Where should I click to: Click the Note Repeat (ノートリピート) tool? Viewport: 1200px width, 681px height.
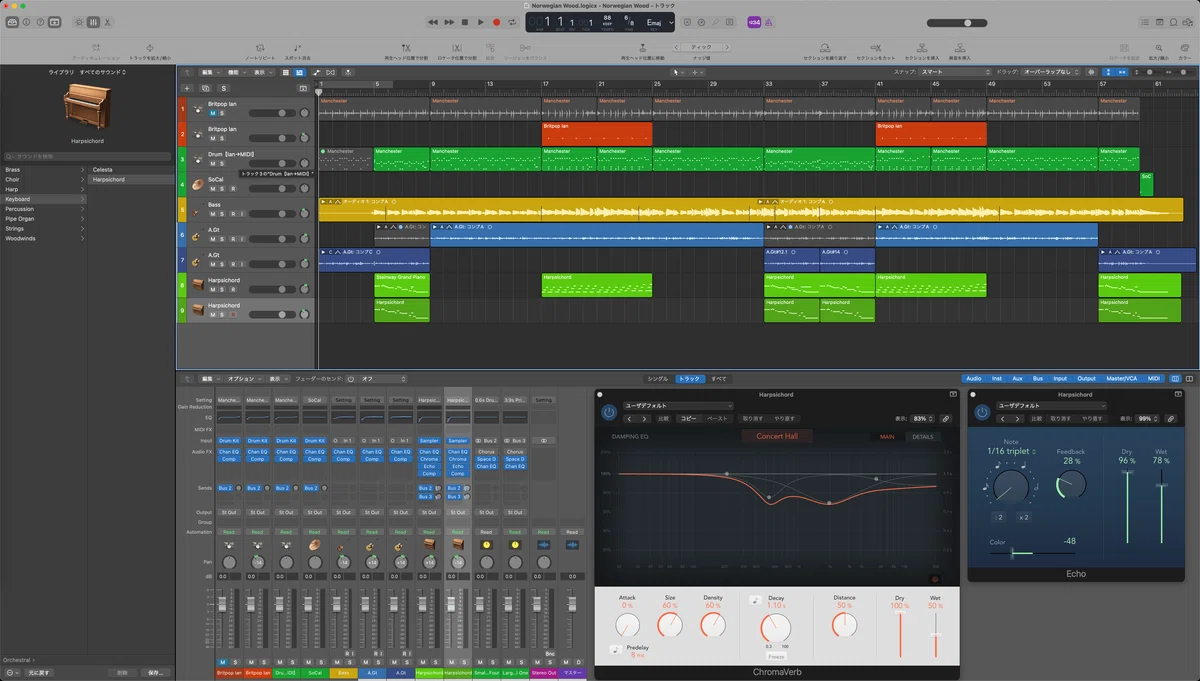260,52
